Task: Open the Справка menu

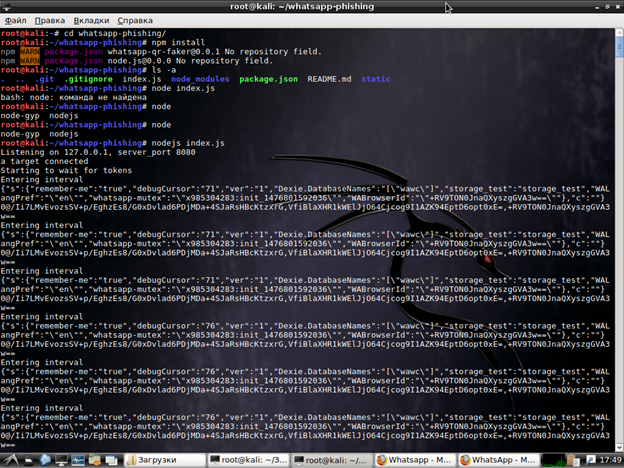Action: pyautogui.click(x=138, y=20)
